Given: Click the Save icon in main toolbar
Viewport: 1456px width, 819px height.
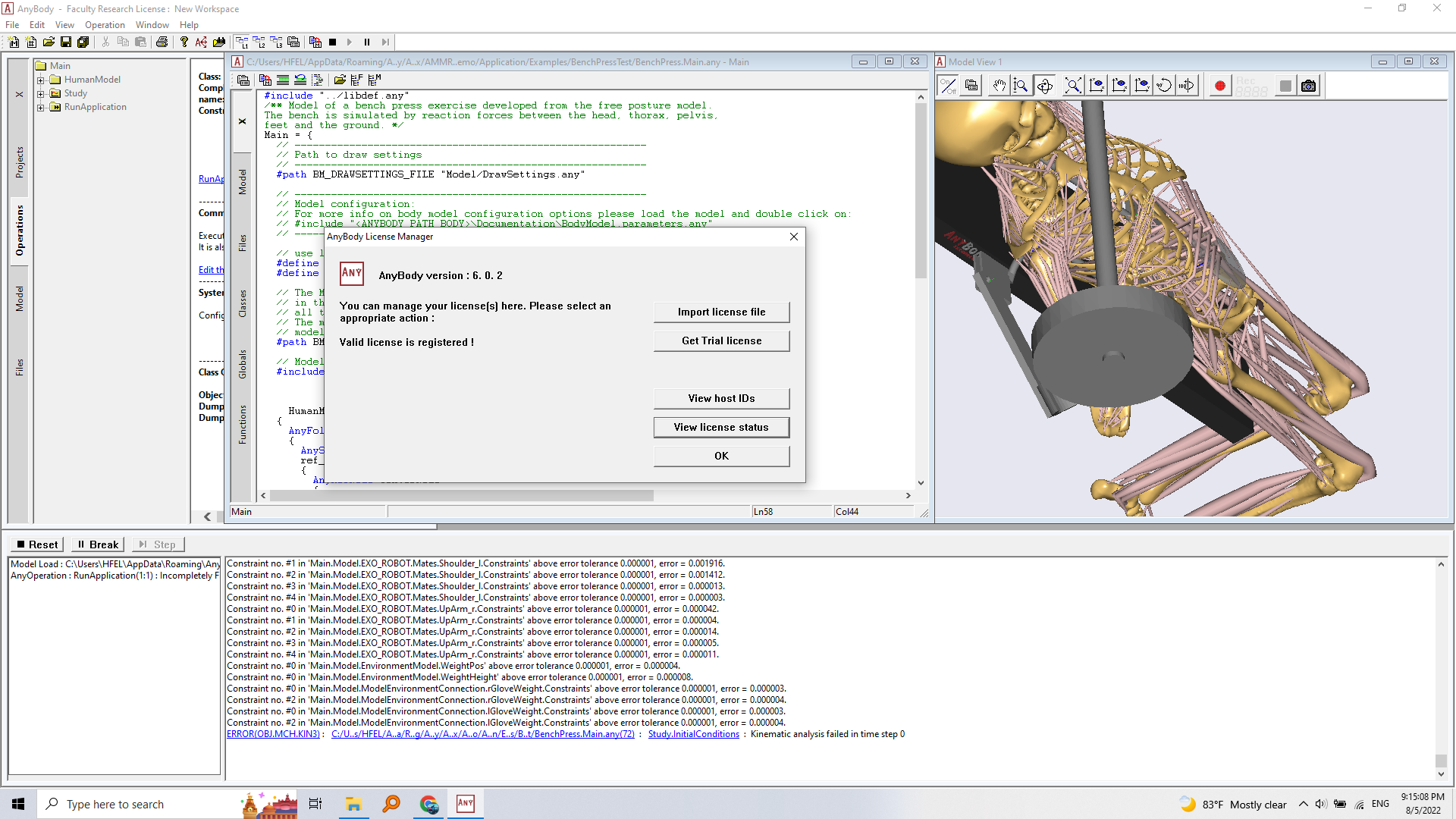Looking at the screenshot, I should pos(66,42).
